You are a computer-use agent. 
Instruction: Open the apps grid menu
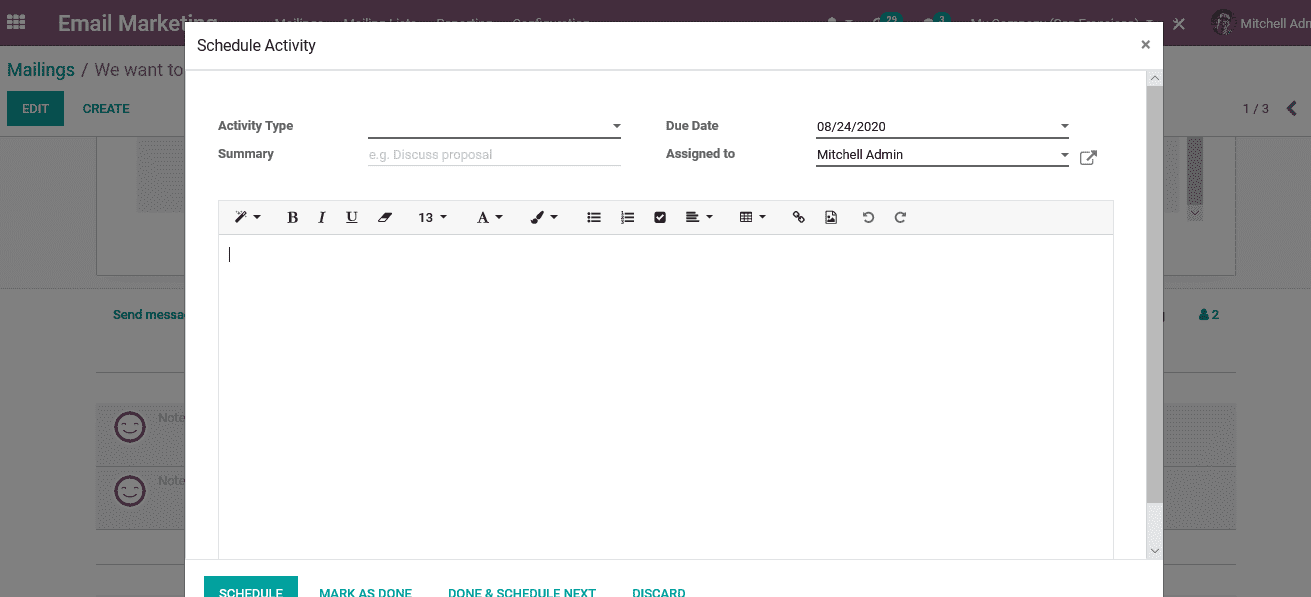[16, 22]
